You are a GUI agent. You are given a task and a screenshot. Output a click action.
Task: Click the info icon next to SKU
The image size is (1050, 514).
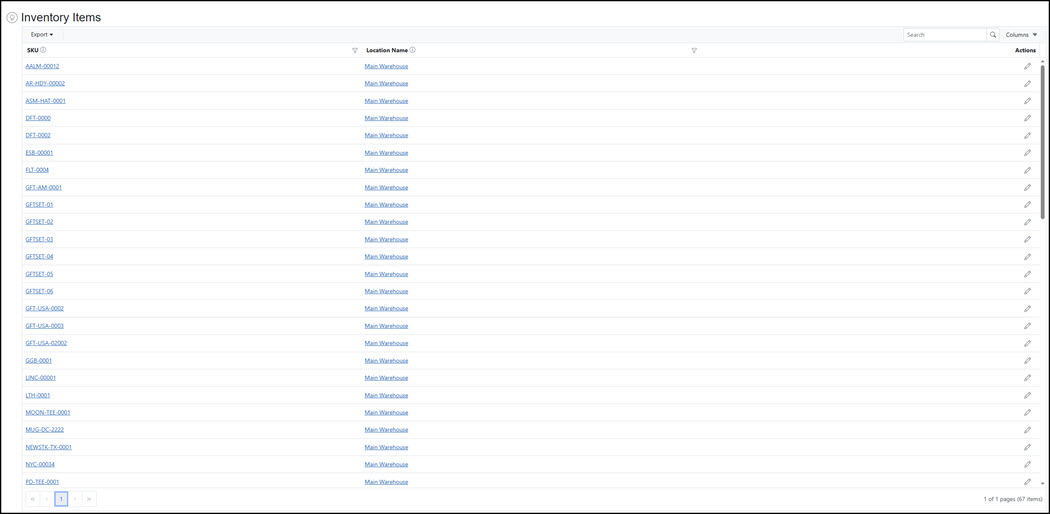pos(44,50)
